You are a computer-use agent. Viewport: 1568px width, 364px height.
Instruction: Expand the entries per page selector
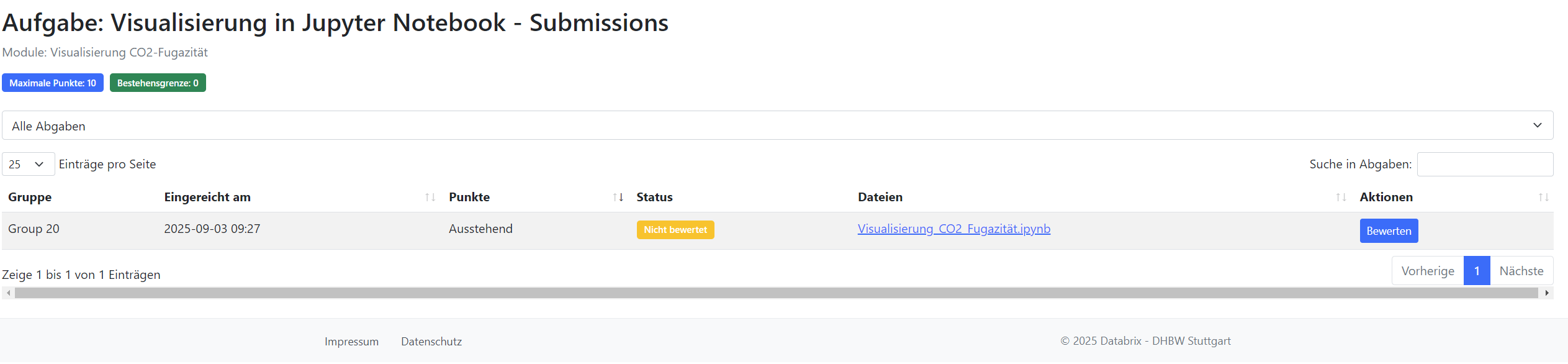pyautogui.click(x=28, y=165)
